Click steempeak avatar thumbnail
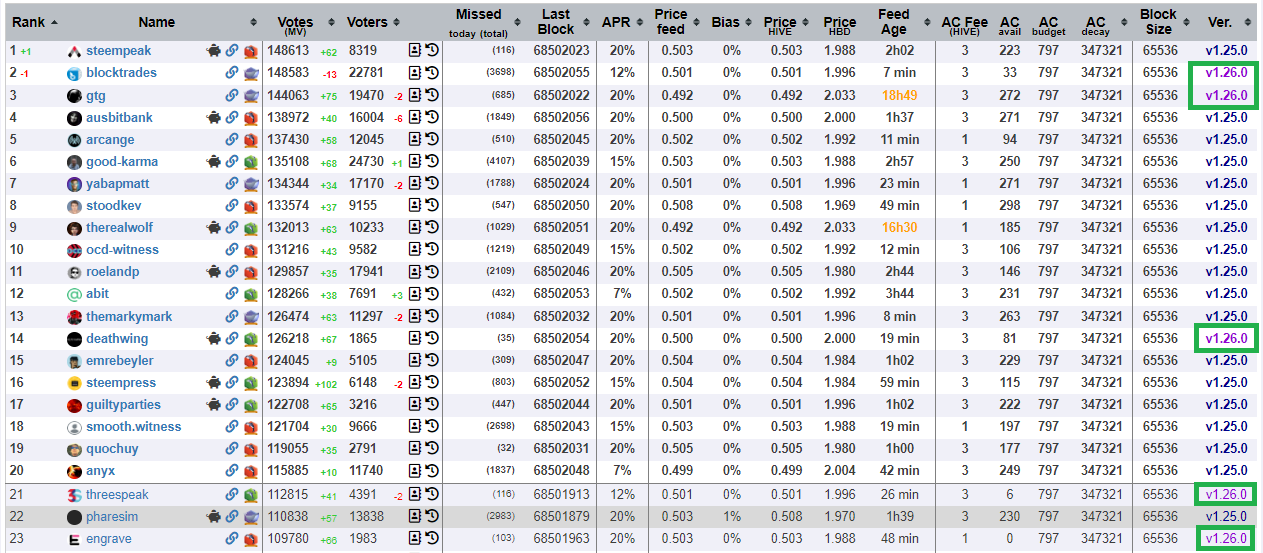1263x553 pixels. click(x=74, y=51)
